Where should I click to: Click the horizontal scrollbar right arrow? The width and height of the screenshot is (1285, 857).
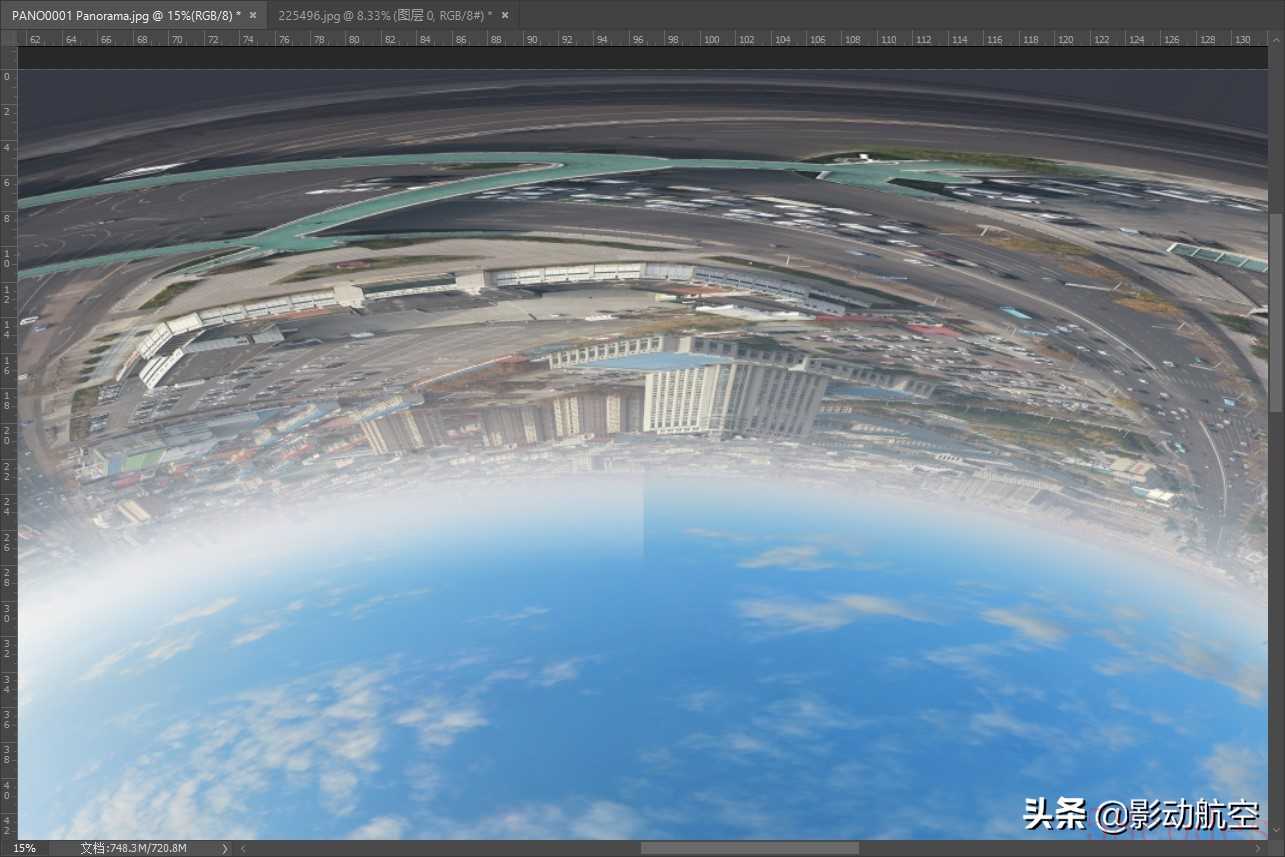[1259, 848]
